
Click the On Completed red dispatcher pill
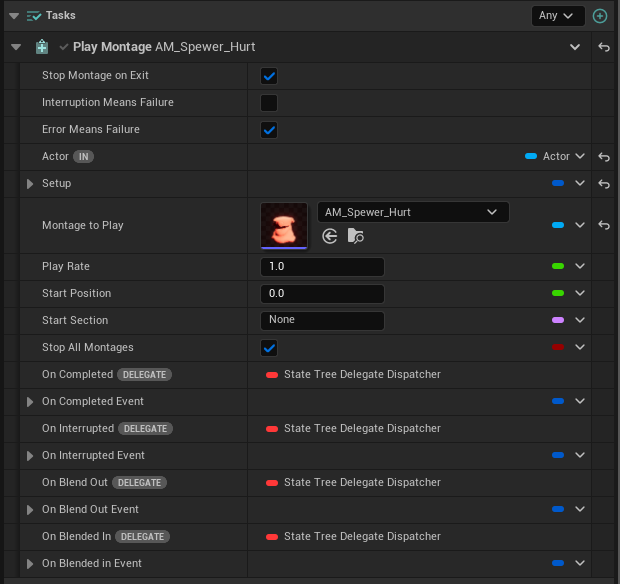(x=272, y=375)
